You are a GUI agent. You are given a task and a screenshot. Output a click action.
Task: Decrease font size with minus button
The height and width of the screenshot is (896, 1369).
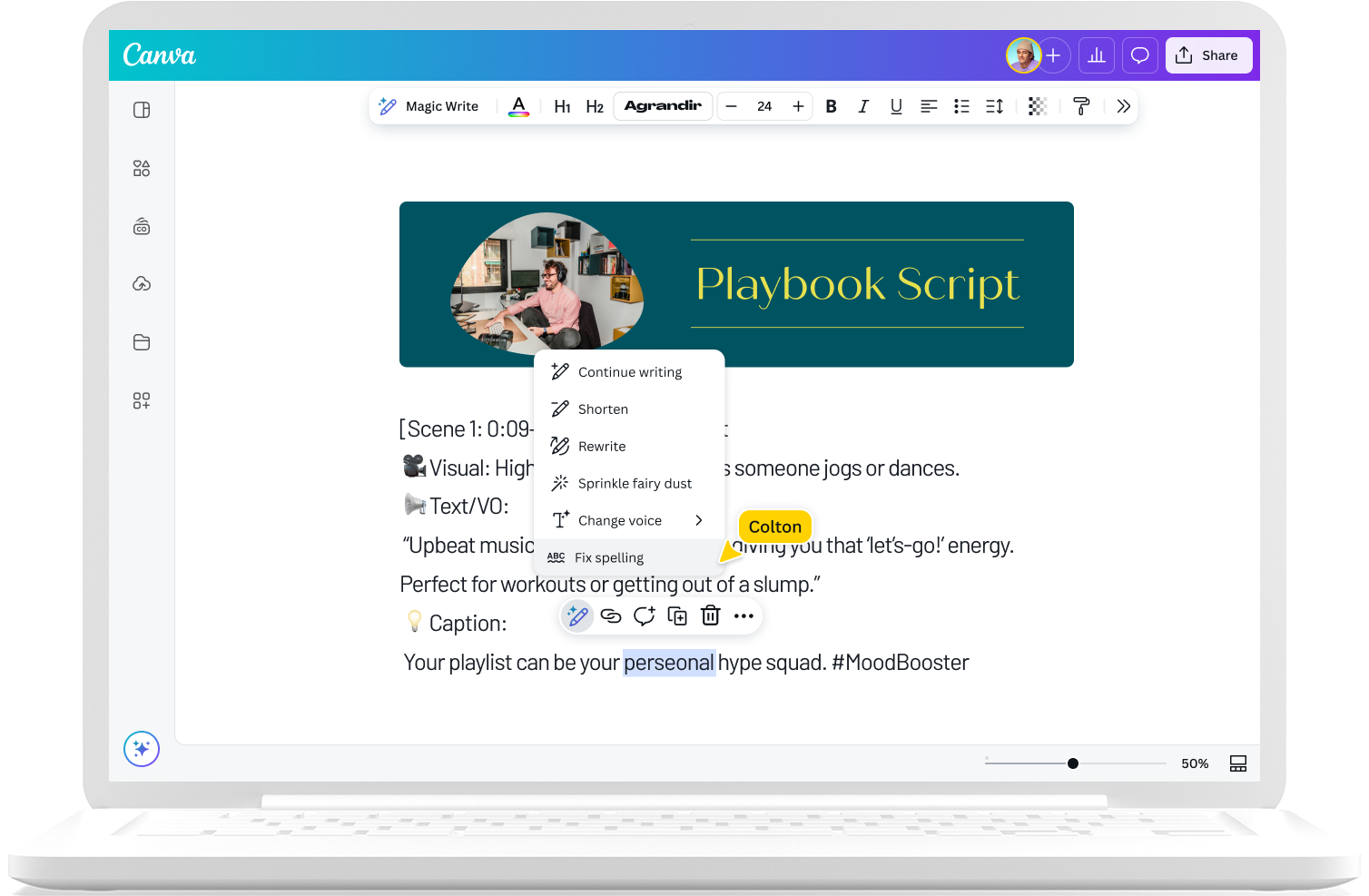coord(732,106)
